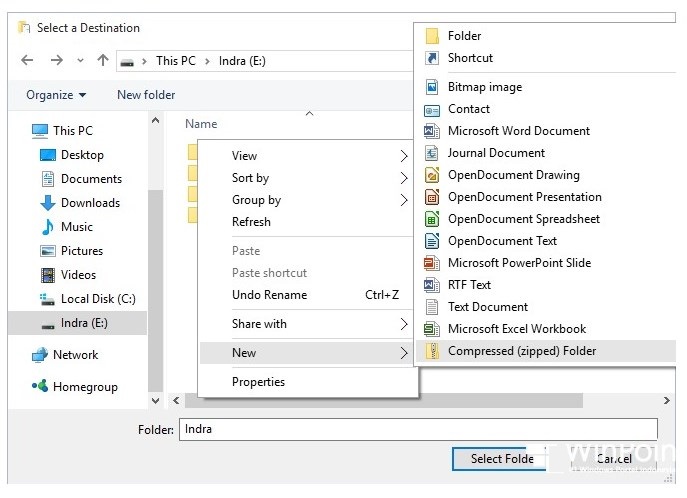Open the Organize dropdown menu
Image resolution: width=687 pixels, height=498 pixels.
click(x=56, y=95)
